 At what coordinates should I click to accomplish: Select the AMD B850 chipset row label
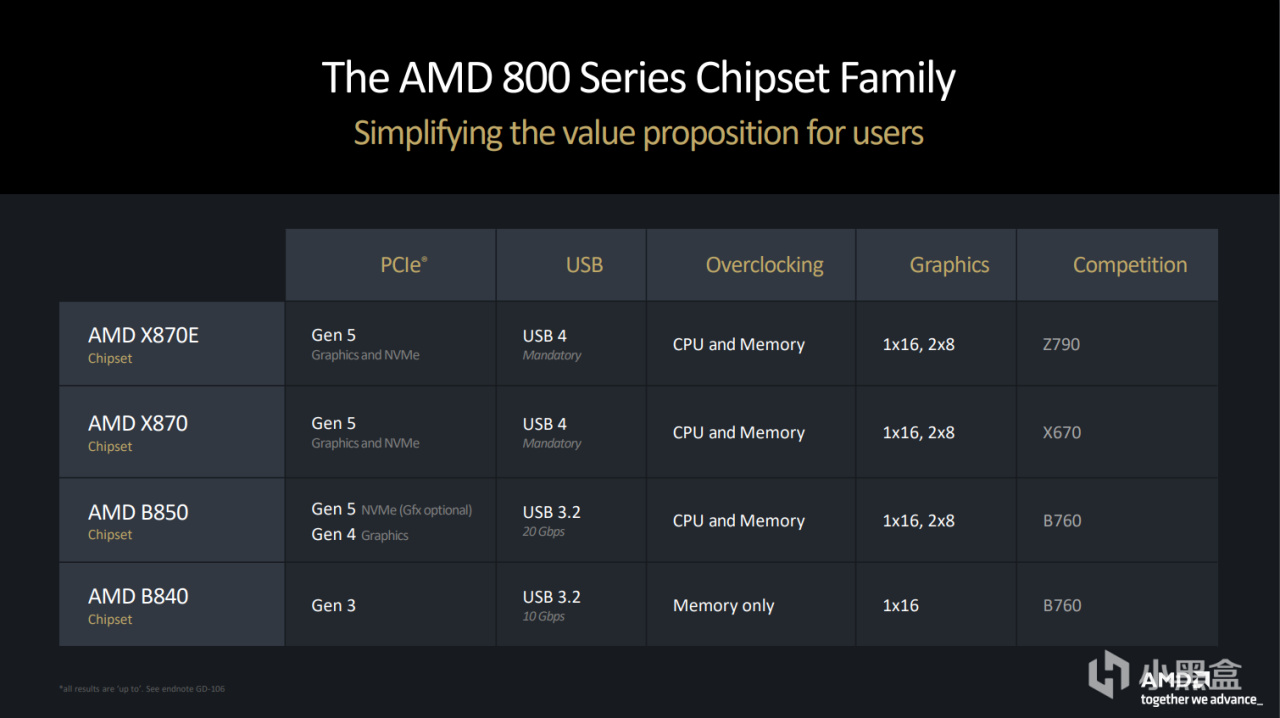(138, 520)
